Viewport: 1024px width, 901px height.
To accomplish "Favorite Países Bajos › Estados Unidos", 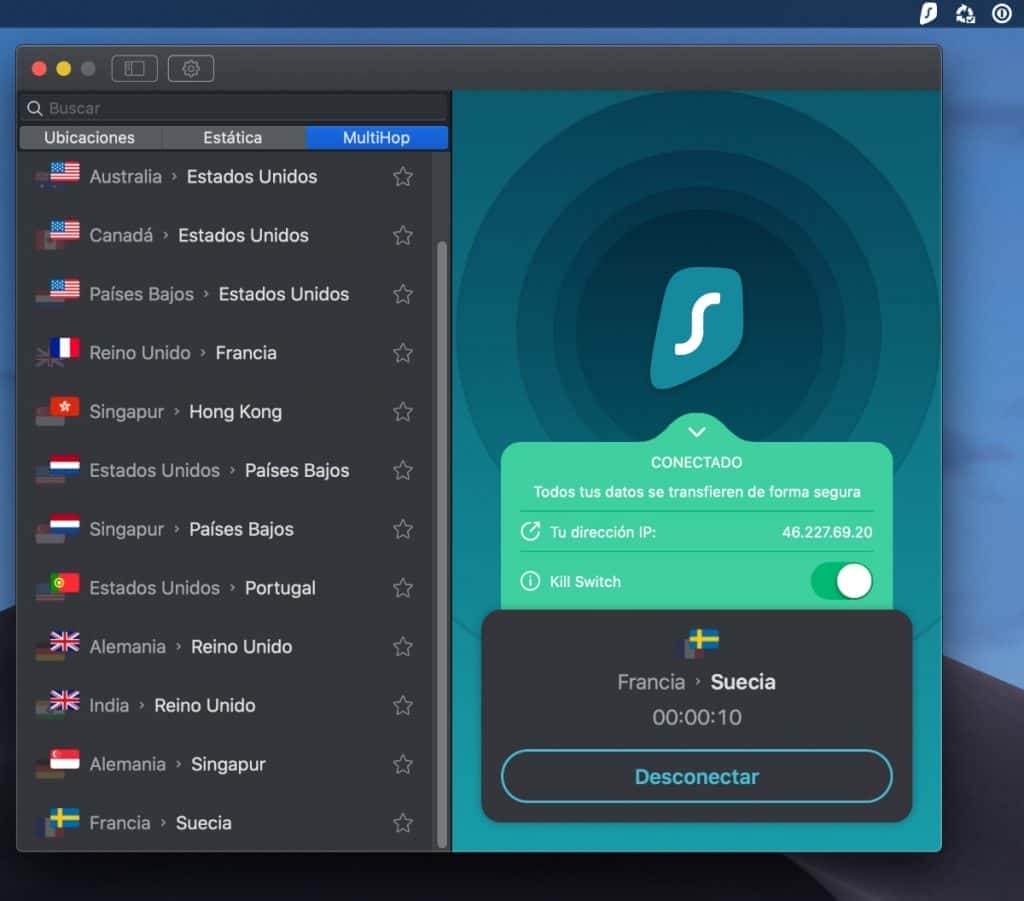I will [403, 294].
